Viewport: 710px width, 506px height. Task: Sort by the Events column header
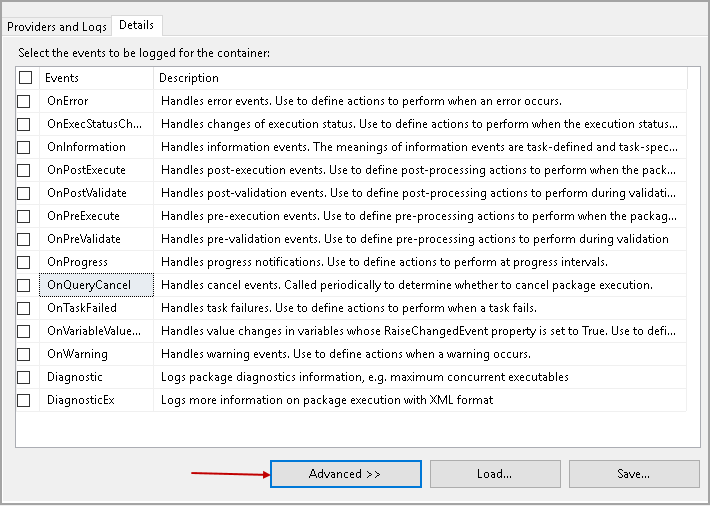pyautogui.click(x=95, y=78)
